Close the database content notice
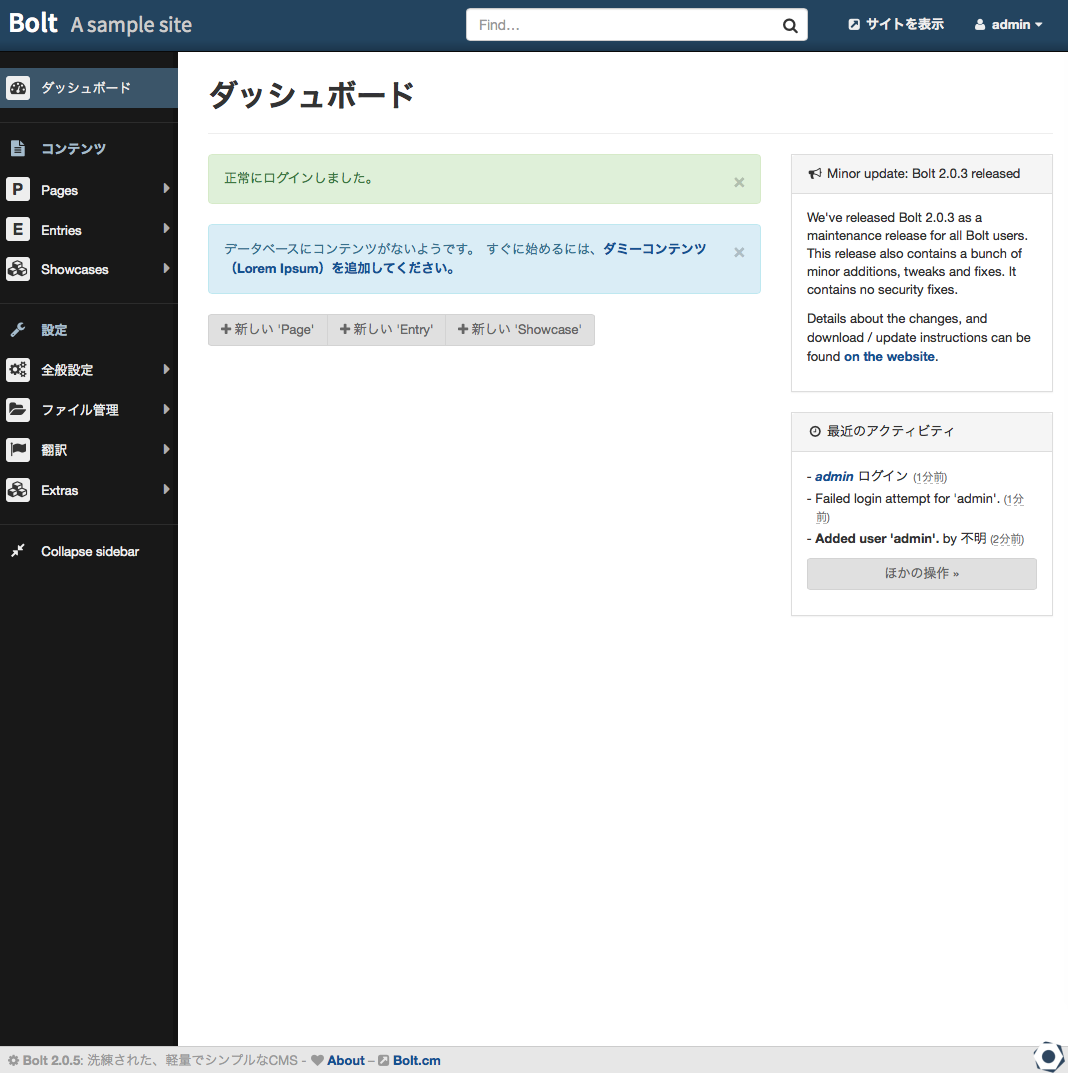This screenshot has width=1068, height=1073. pyautogui.click(x=739, y=252)
